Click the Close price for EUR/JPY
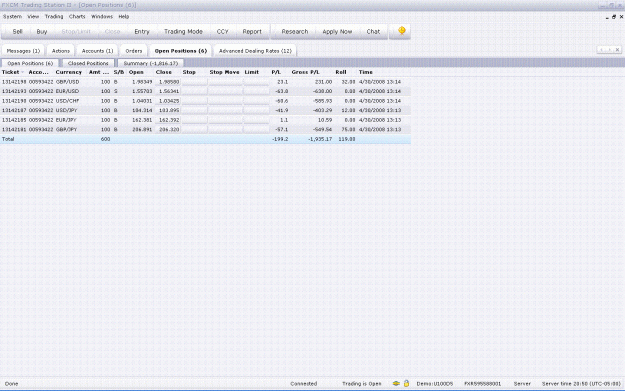Viewport: 625px width, 391px height. tap(169, 120)
